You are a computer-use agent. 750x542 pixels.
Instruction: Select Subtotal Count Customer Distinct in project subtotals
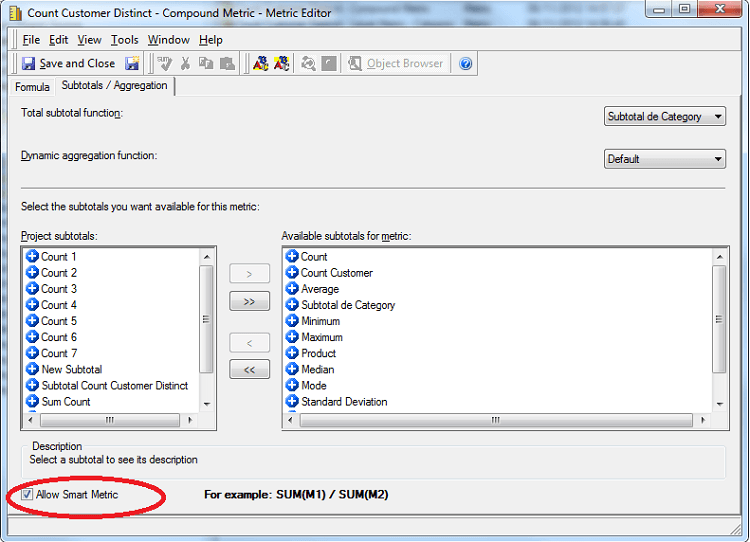tap(114, 386)
